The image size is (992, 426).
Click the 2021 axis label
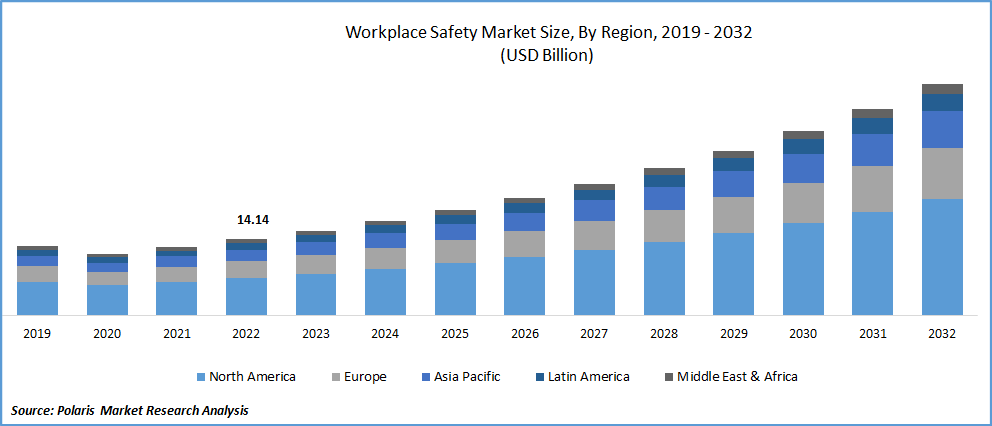tap(177, 334)
